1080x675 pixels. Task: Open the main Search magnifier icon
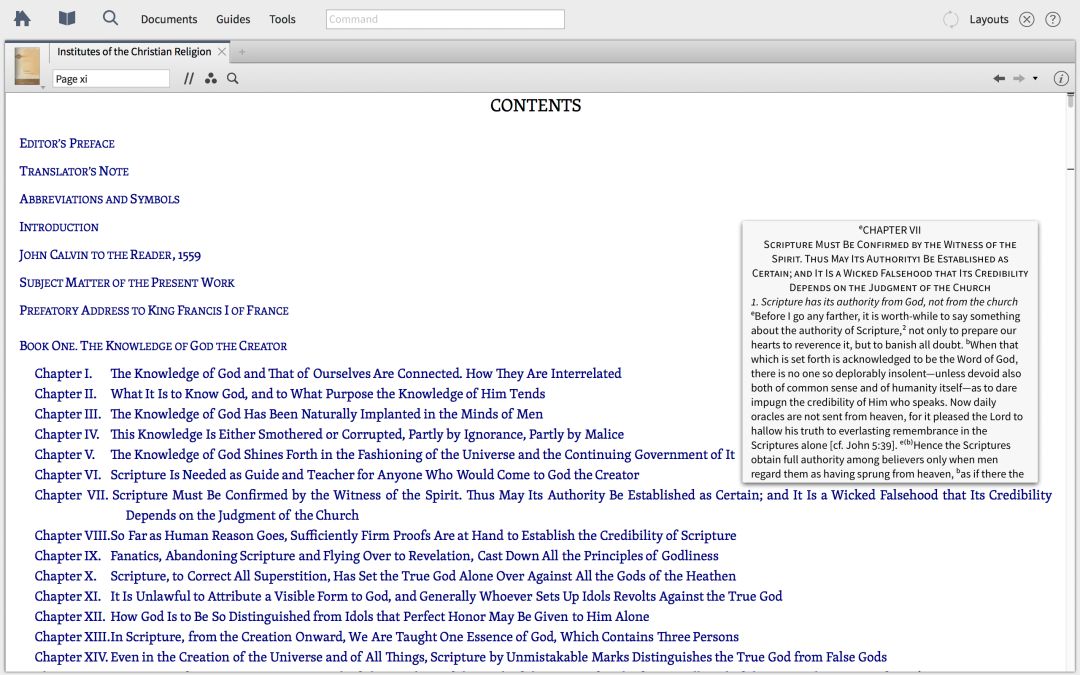pos(110,18)
